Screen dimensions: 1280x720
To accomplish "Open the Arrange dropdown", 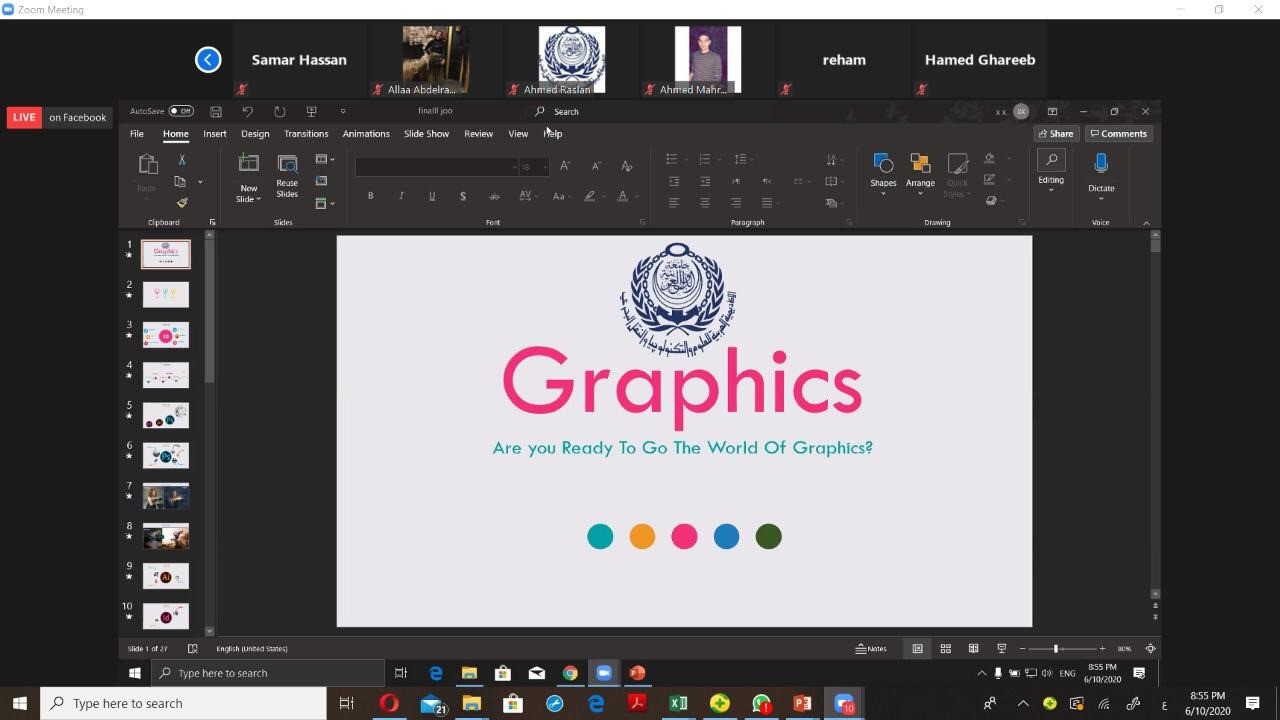I will 920,174.
